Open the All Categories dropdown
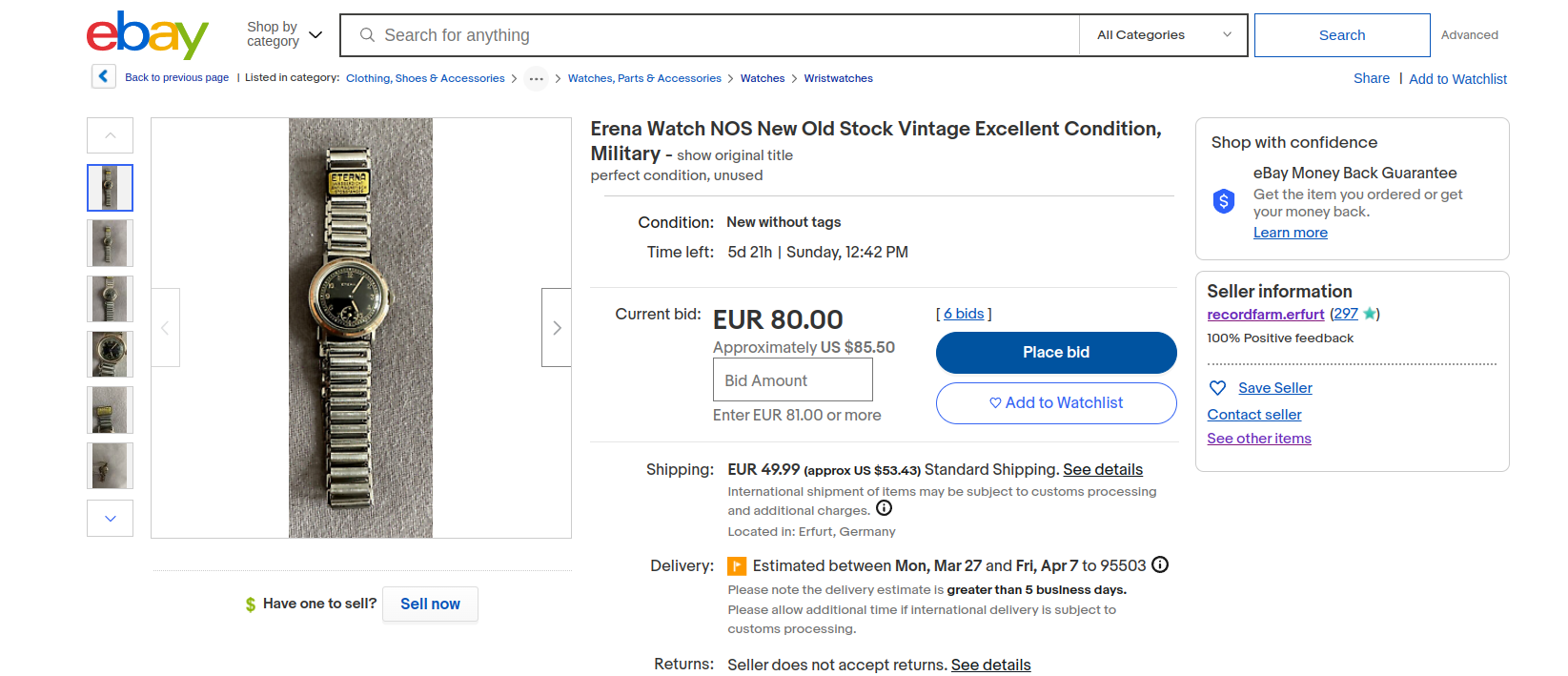The image size is (1568, 676). (x=1163, y=35)
